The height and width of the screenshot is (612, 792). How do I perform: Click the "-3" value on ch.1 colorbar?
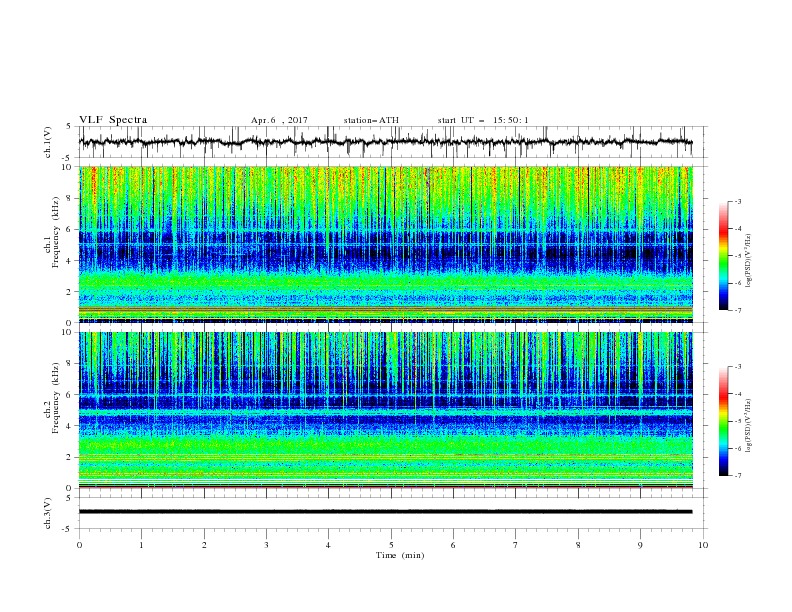click(x=737, y=201)
